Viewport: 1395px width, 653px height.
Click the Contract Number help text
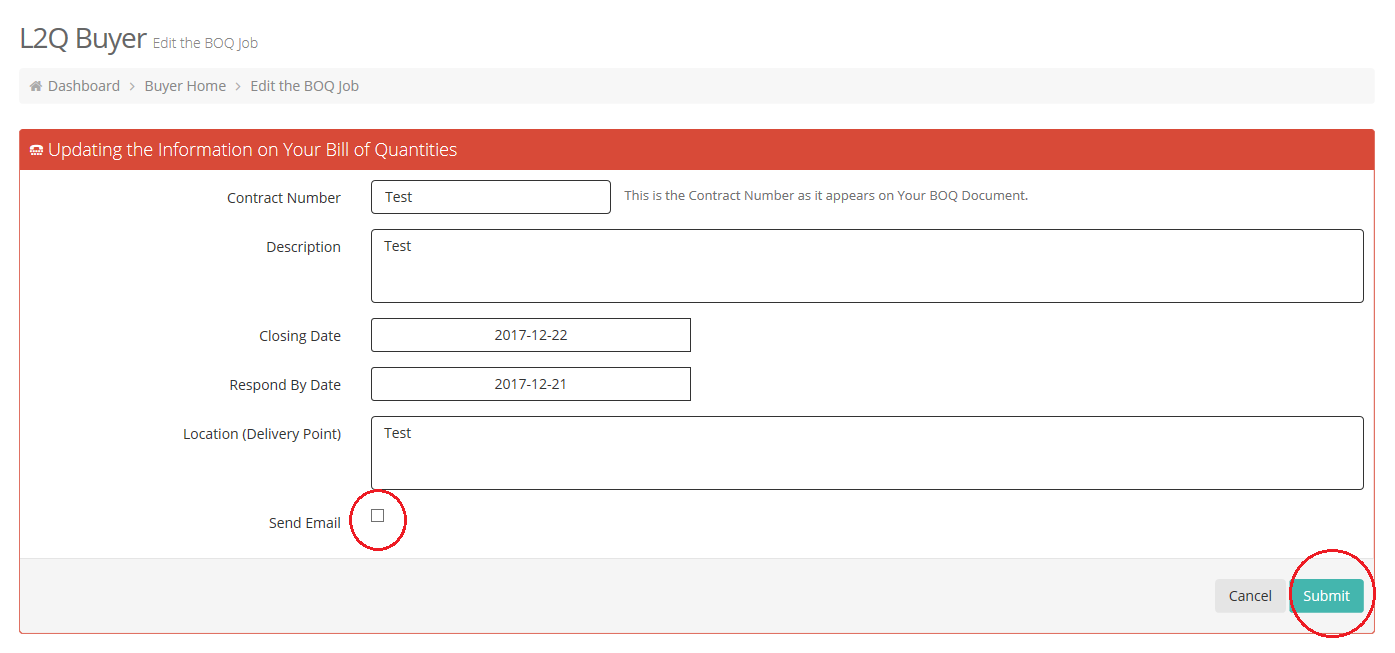826,196
